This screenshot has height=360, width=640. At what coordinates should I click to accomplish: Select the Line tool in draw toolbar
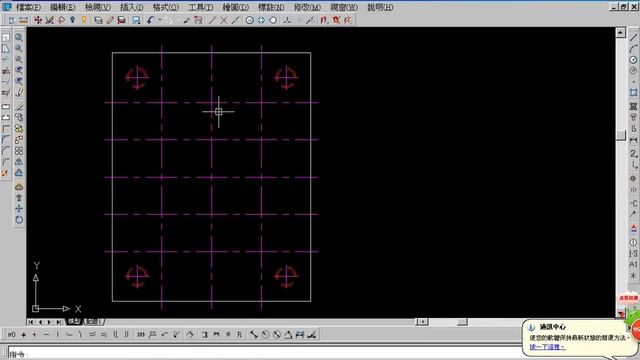pos(633,38)
